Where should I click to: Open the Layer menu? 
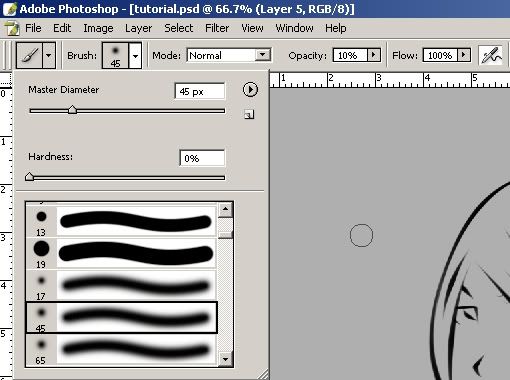138,29
